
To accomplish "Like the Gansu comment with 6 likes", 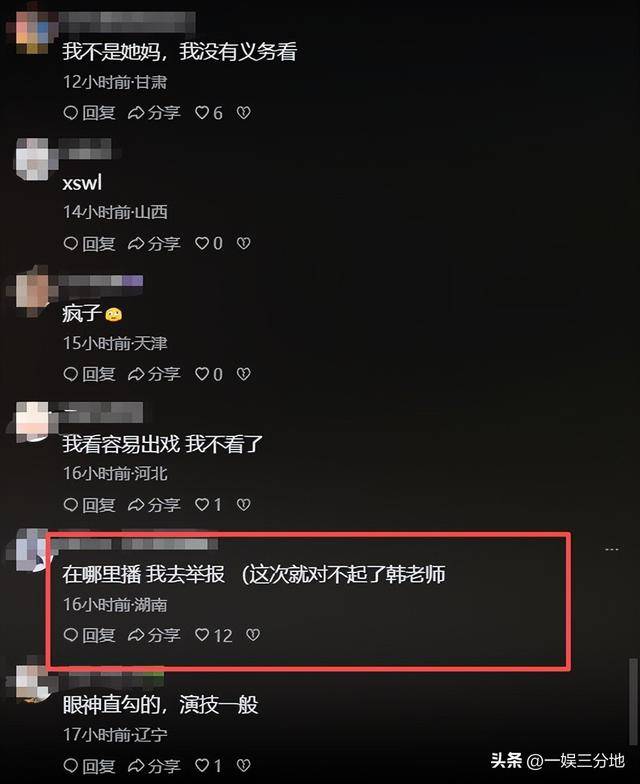I will (208, 112).
